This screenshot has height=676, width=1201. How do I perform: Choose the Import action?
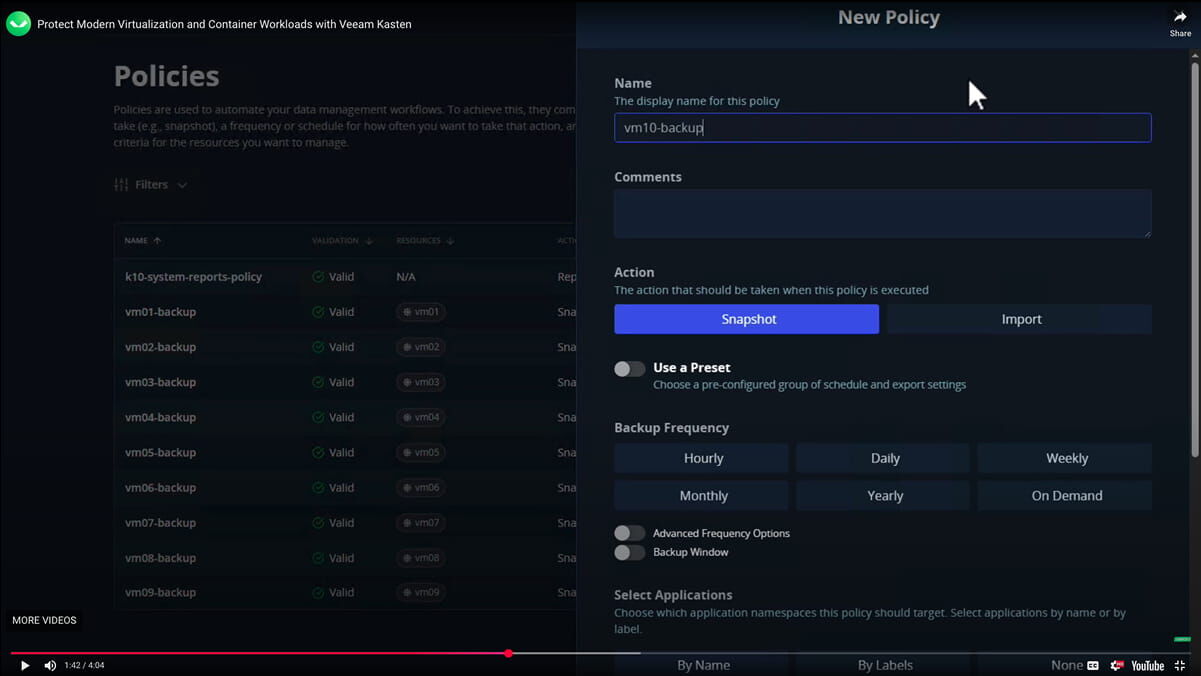point(1020,319)
